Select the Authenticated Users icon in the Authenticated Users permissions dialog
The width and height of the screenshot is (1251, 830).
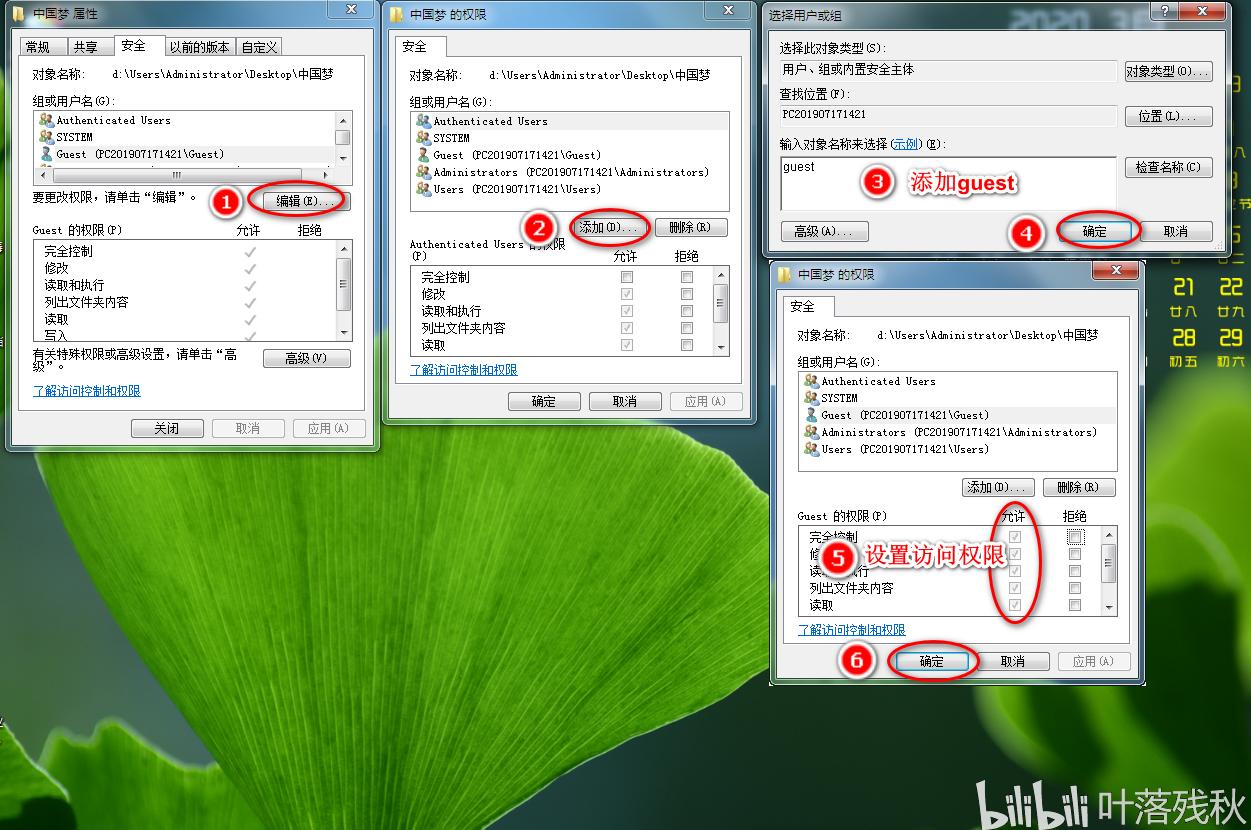pyautogui.click(x=422, y=121)
